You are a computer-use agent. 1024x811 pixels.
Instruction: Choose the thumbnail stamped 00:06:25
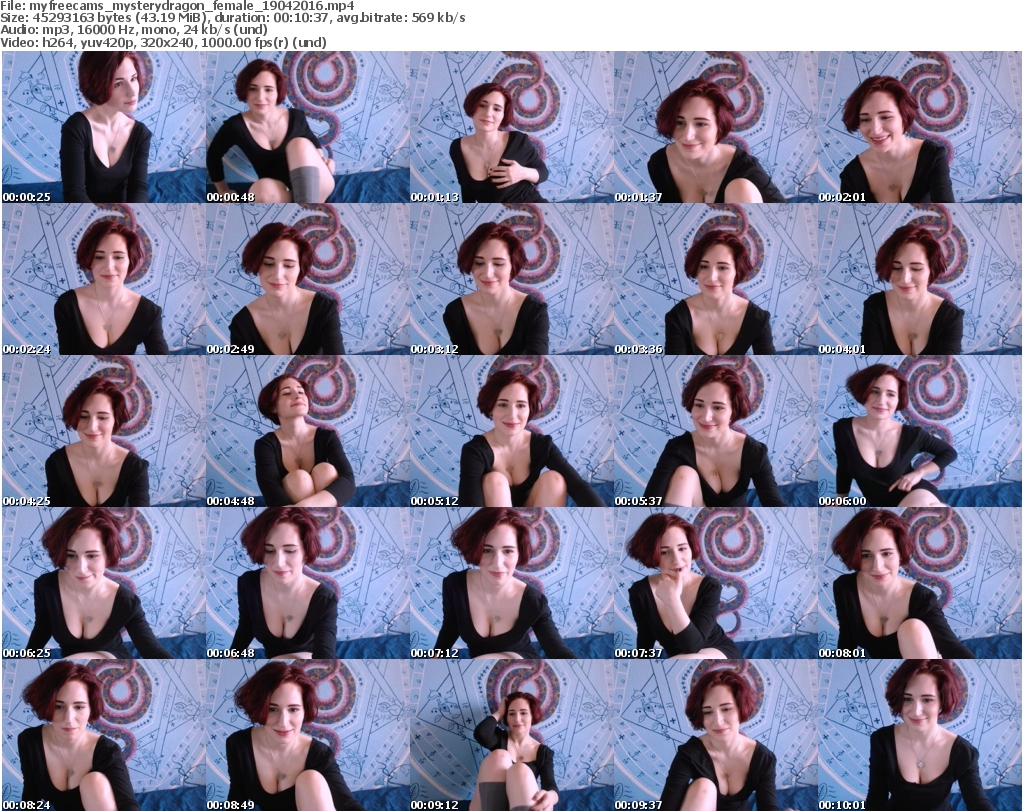click(x=104, y=583)
